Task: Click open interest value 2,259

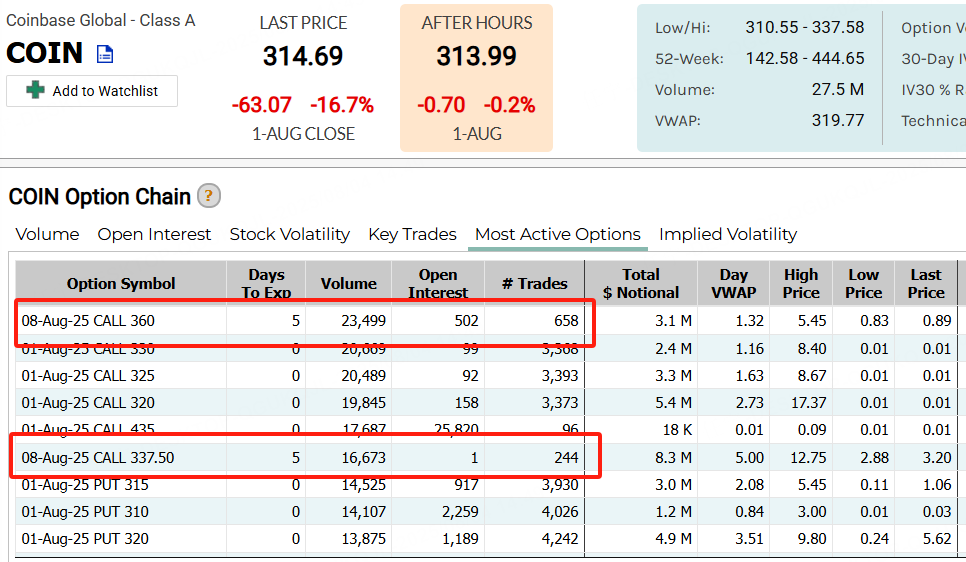Action: click(x=460, y=512)
